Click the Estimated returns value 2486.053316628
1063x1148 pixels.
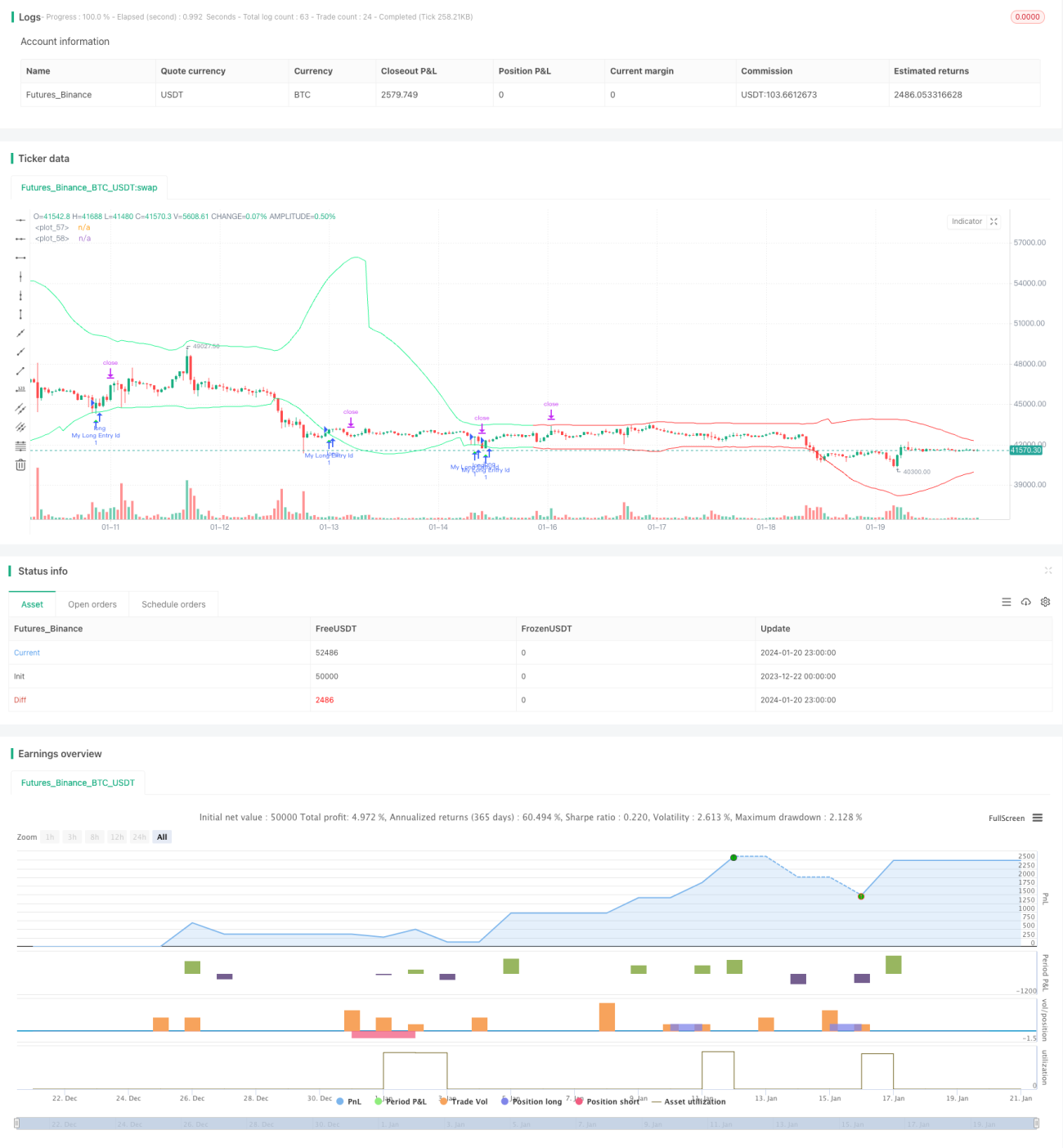click(928, 95)
